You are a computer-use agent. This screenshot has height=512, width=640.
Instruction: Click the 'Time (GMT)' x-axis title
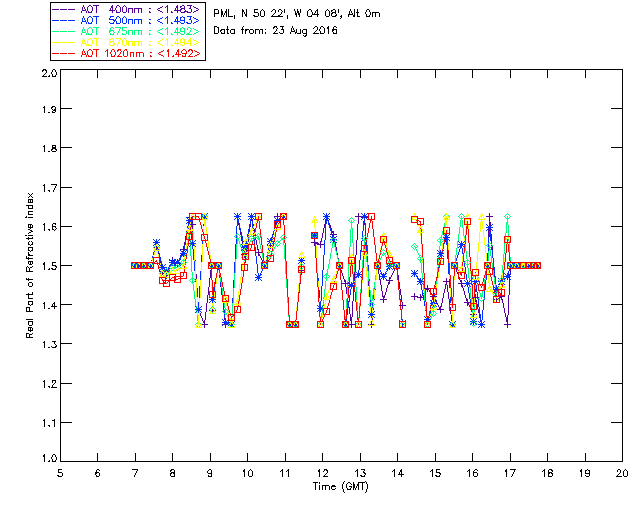click(340, 486)
